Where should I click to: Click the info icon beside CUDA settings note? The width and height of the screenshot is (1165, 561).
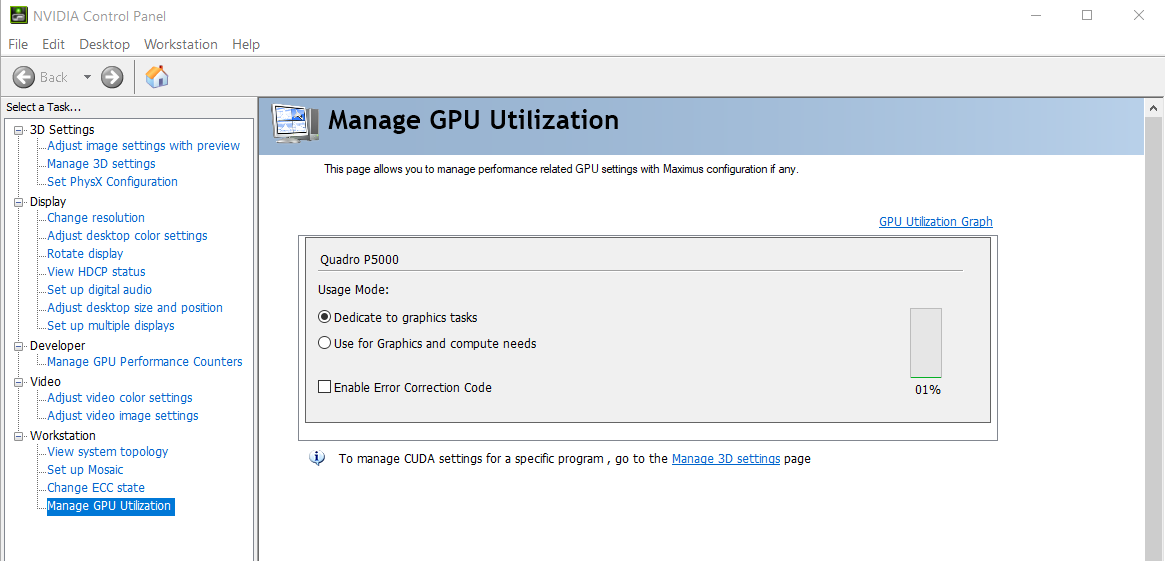tap(317, 458)
